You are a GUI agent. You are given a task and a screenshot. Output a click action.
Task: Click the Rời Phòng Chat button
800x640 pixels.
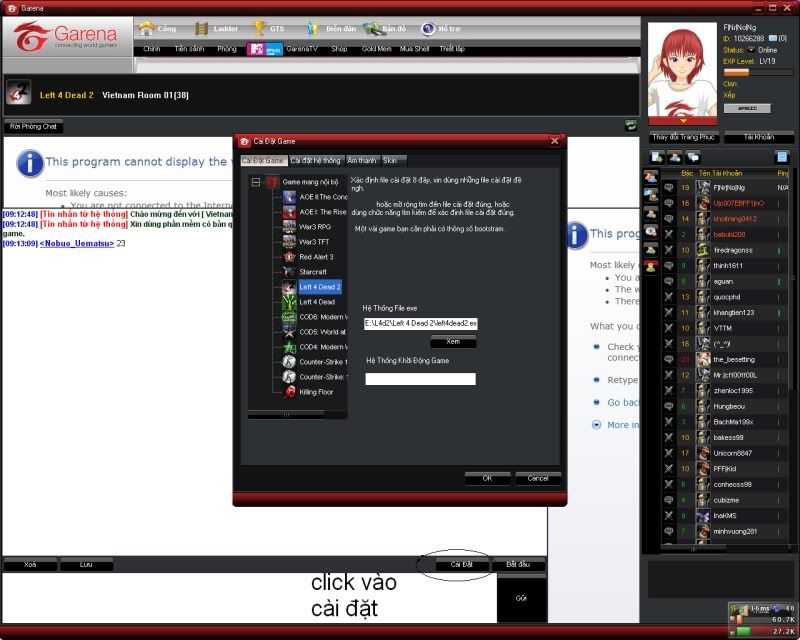coord(33,126)
